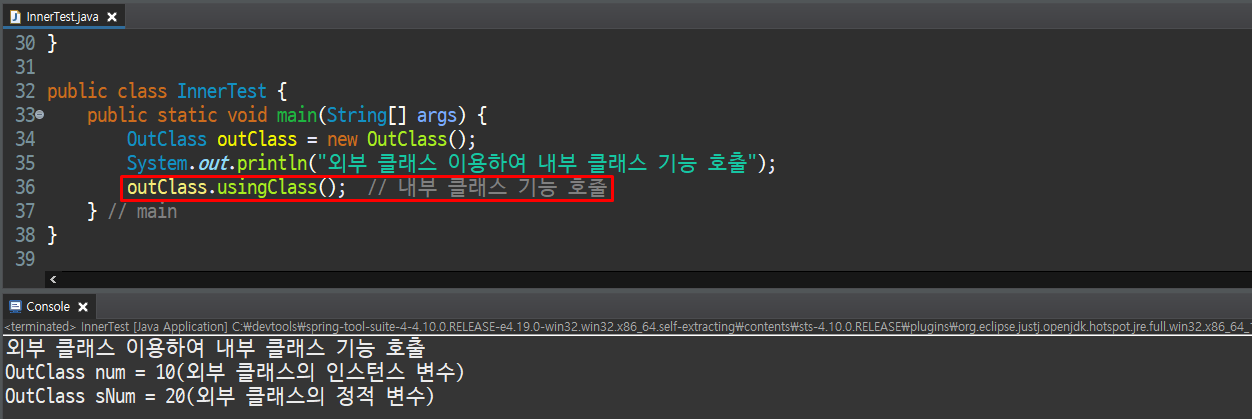The image size is (1252, 419).
Task: Select the InnerTest.java editor tab
Action: [62, 17]
